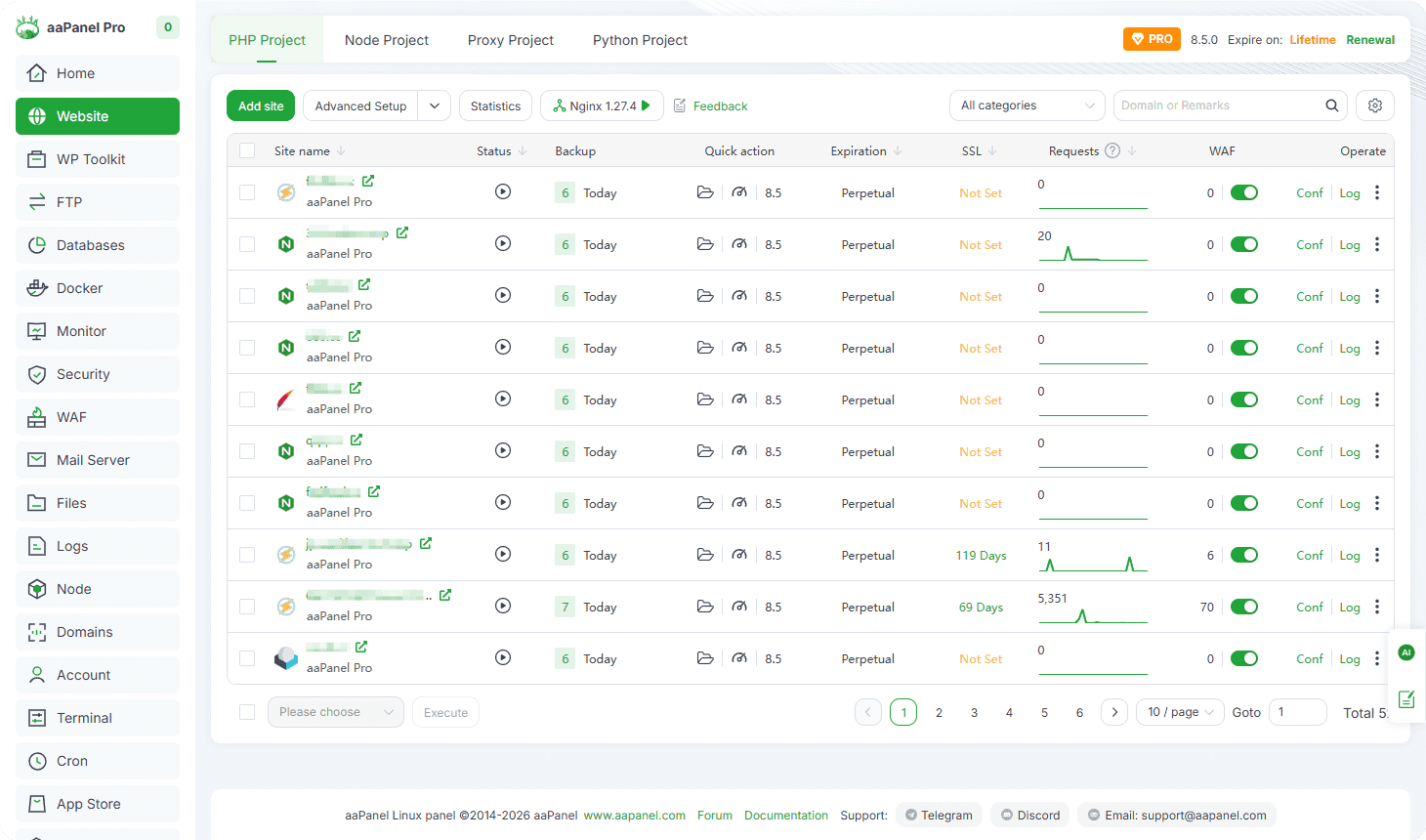Screen dimensions: 1426x840
Task: Click running status icon in second row
Action: 503,244
